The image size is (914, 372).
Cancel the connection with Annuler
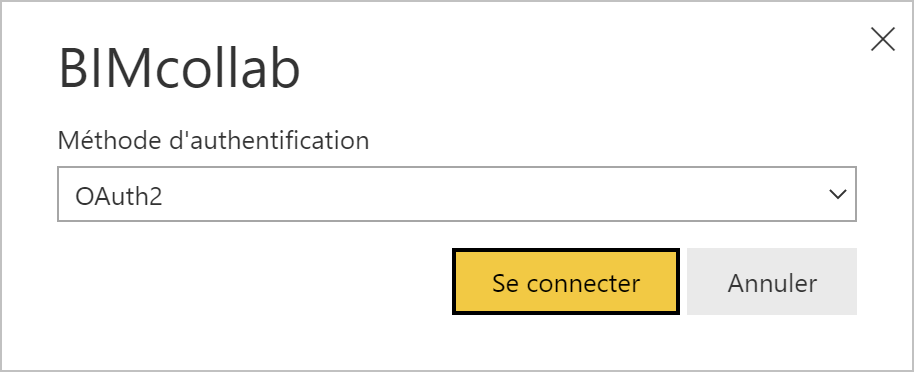pos(772,282)
